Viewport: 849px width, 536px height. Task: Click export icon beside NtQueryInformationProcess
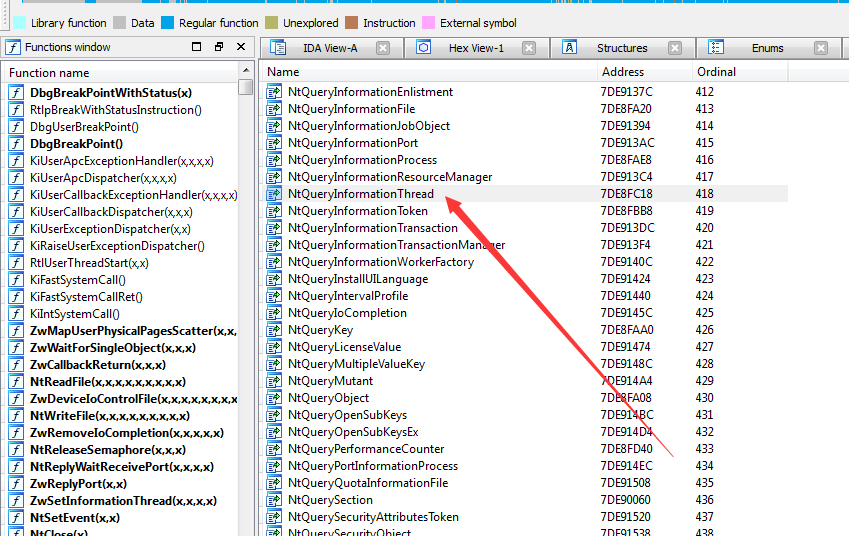(x=274, y=160)
